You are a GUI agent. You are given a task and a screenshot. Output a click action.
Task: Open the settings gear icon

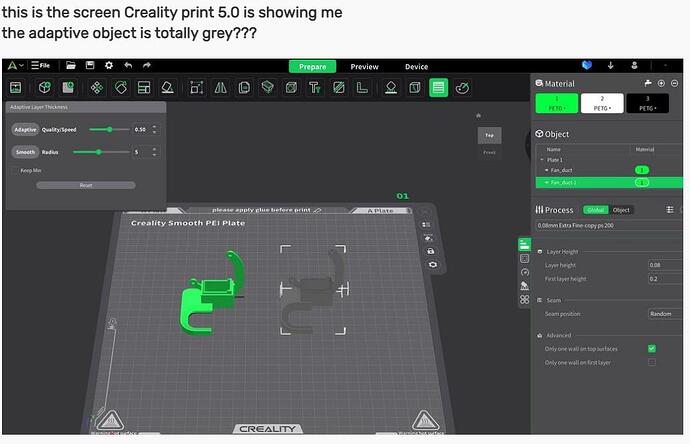(108, 66)
